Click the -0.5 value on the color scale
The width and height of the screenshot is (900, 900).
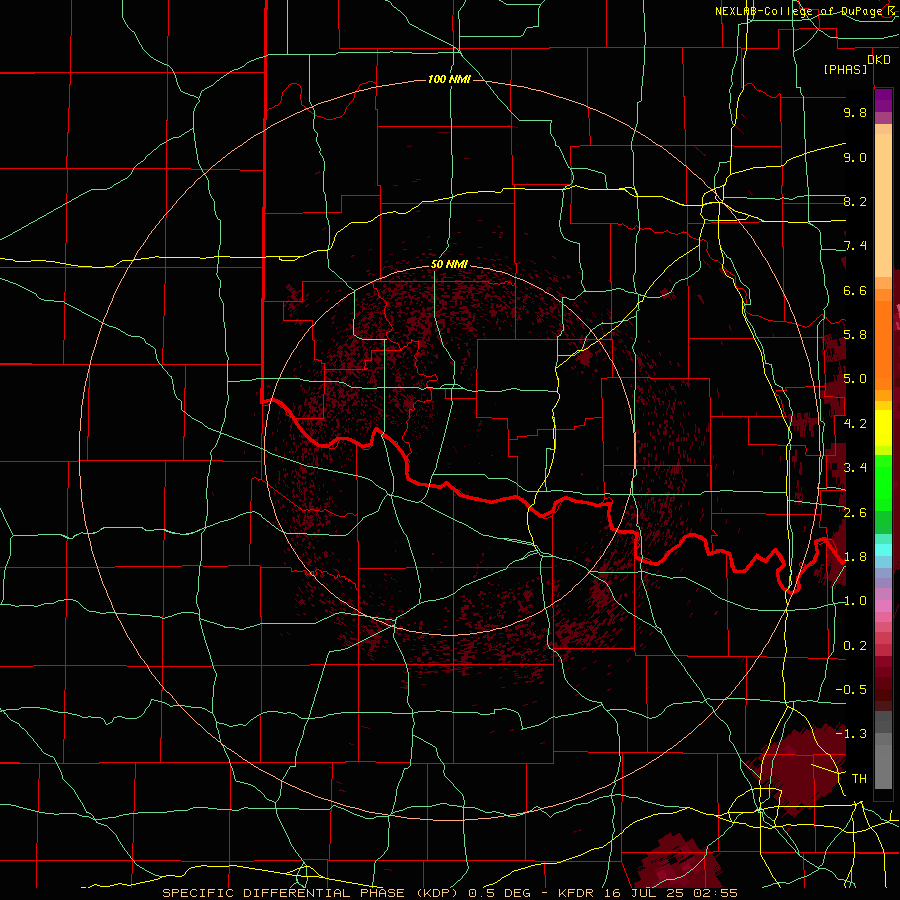point(851,689)
